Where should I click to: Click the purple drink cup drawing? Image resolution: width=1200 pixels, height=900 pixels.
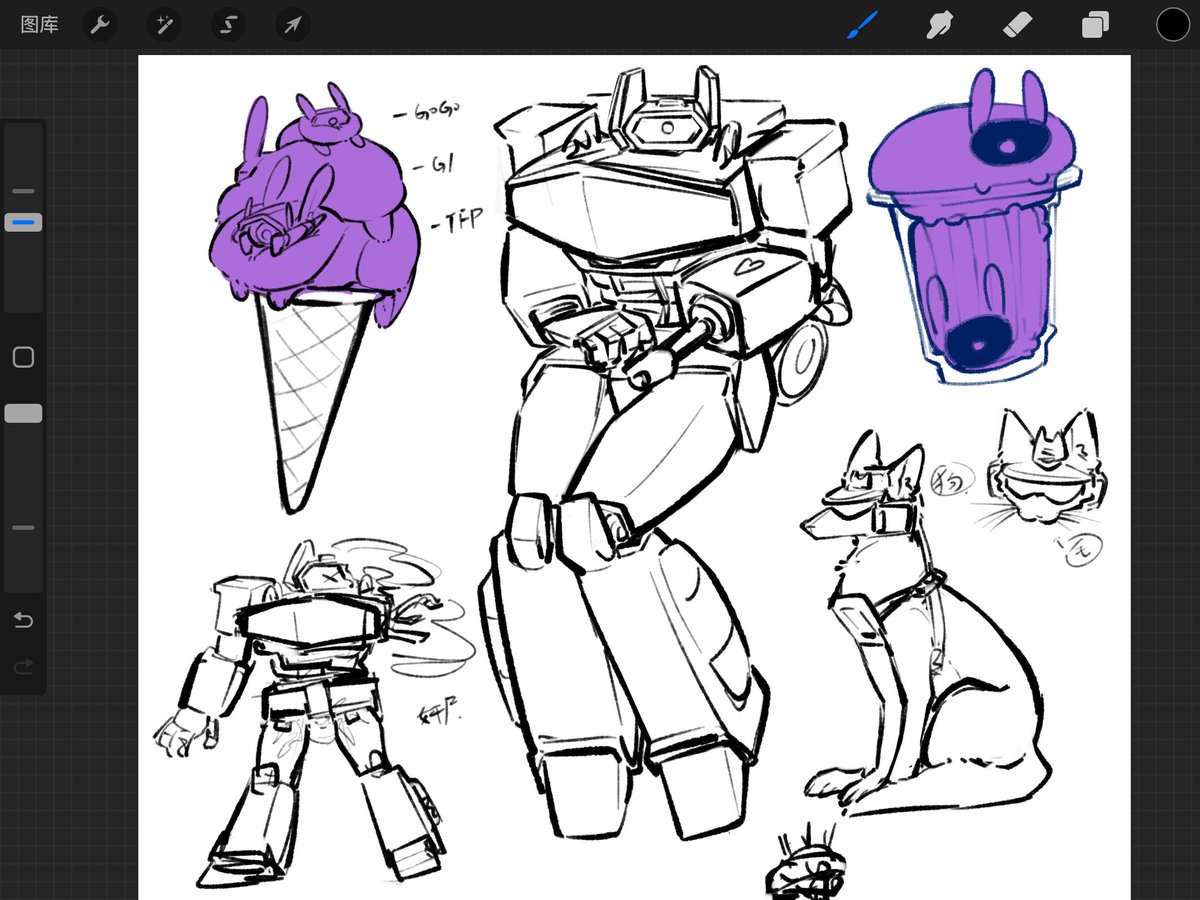click(x=974, y=226)
